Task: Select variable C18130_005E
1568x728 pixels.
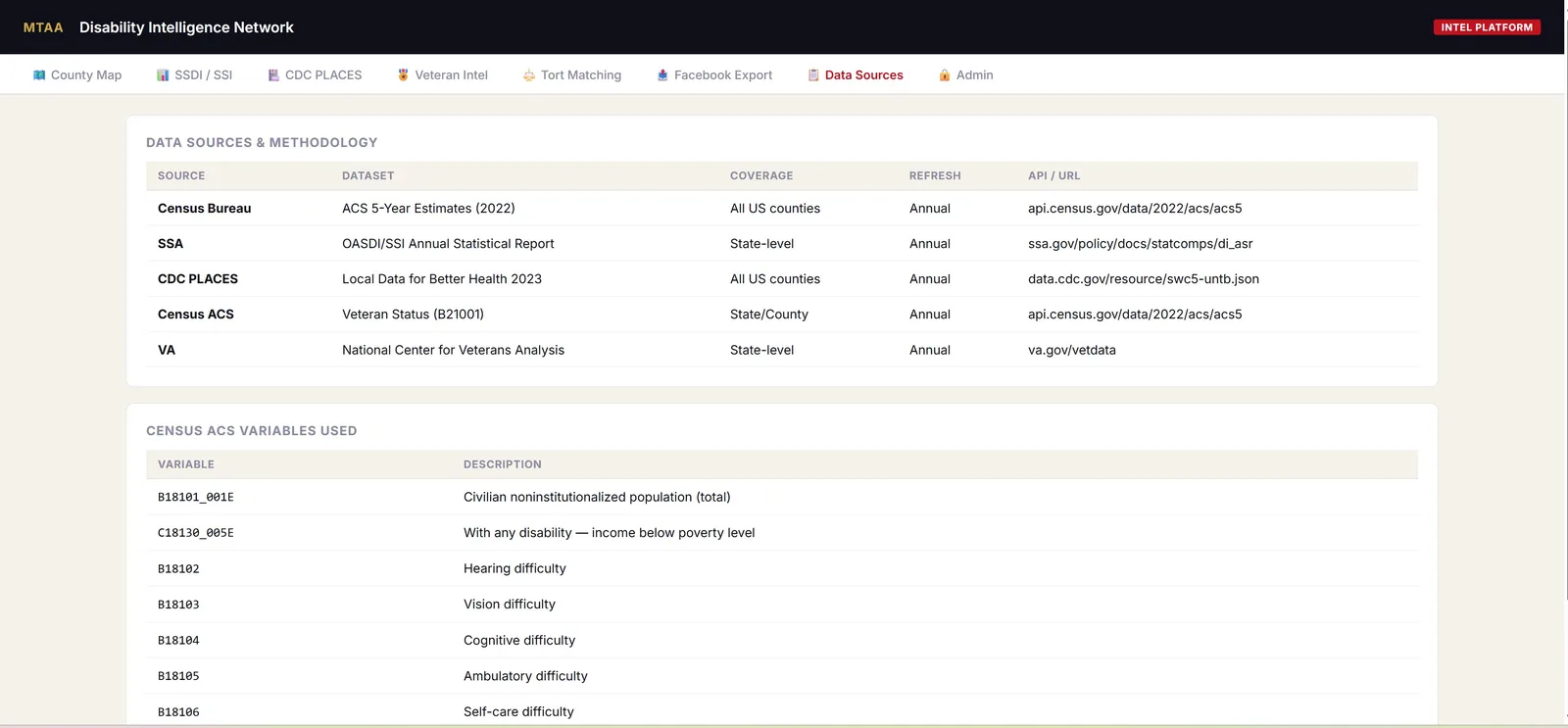Action: 196,533
